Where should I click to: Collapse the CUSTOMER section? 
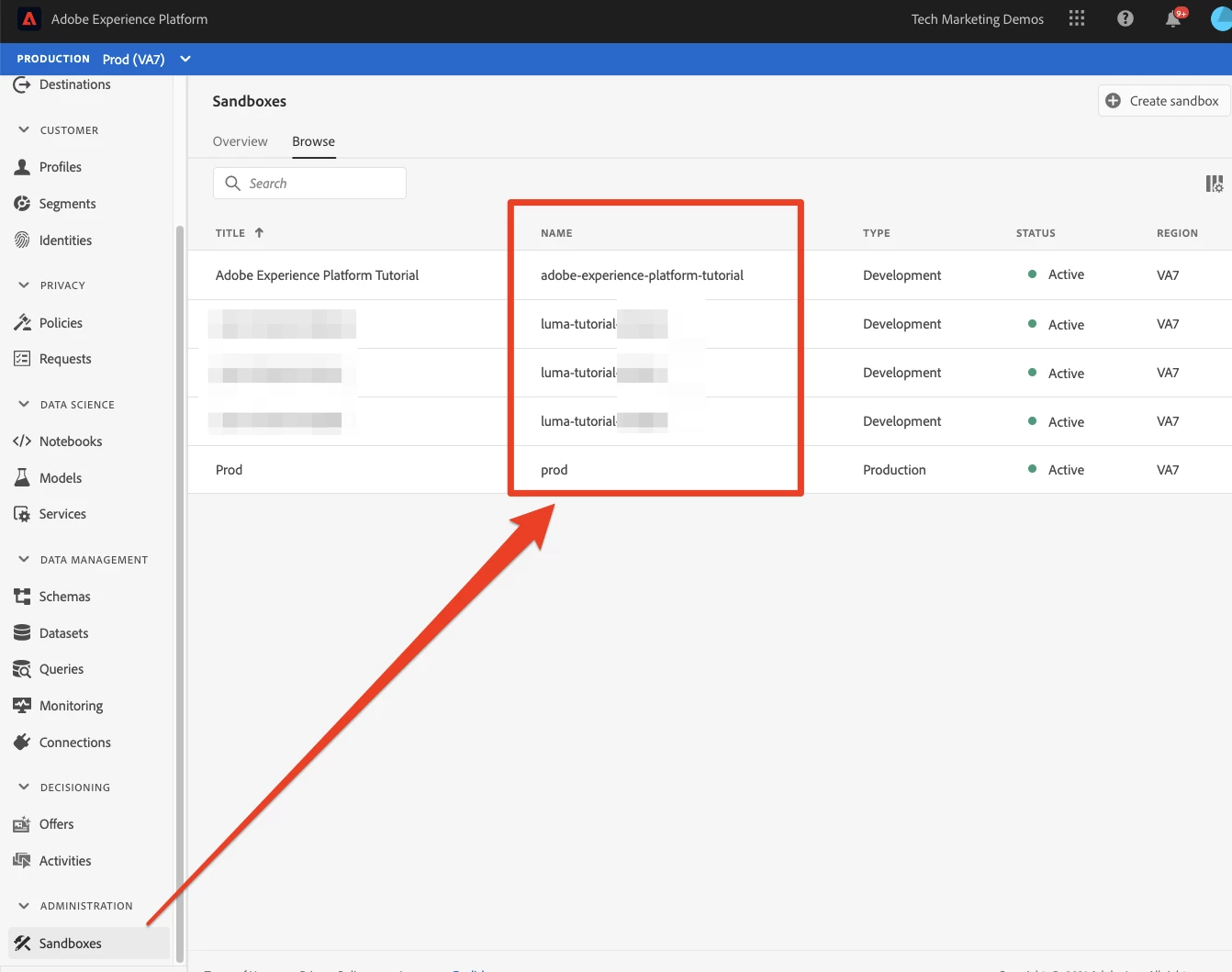click(x=24, y=129)
